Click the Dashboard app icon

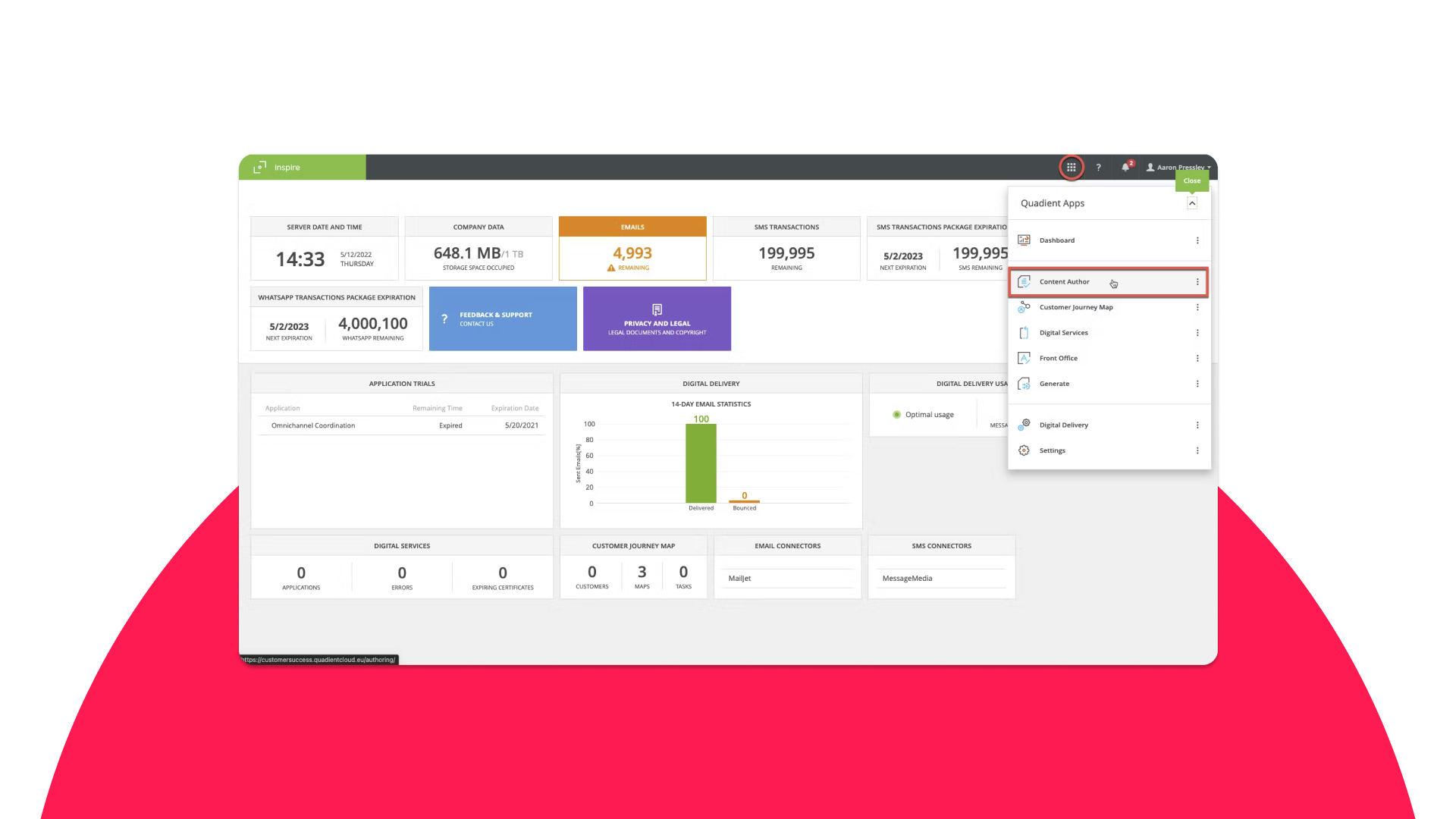click(1024, 240)
